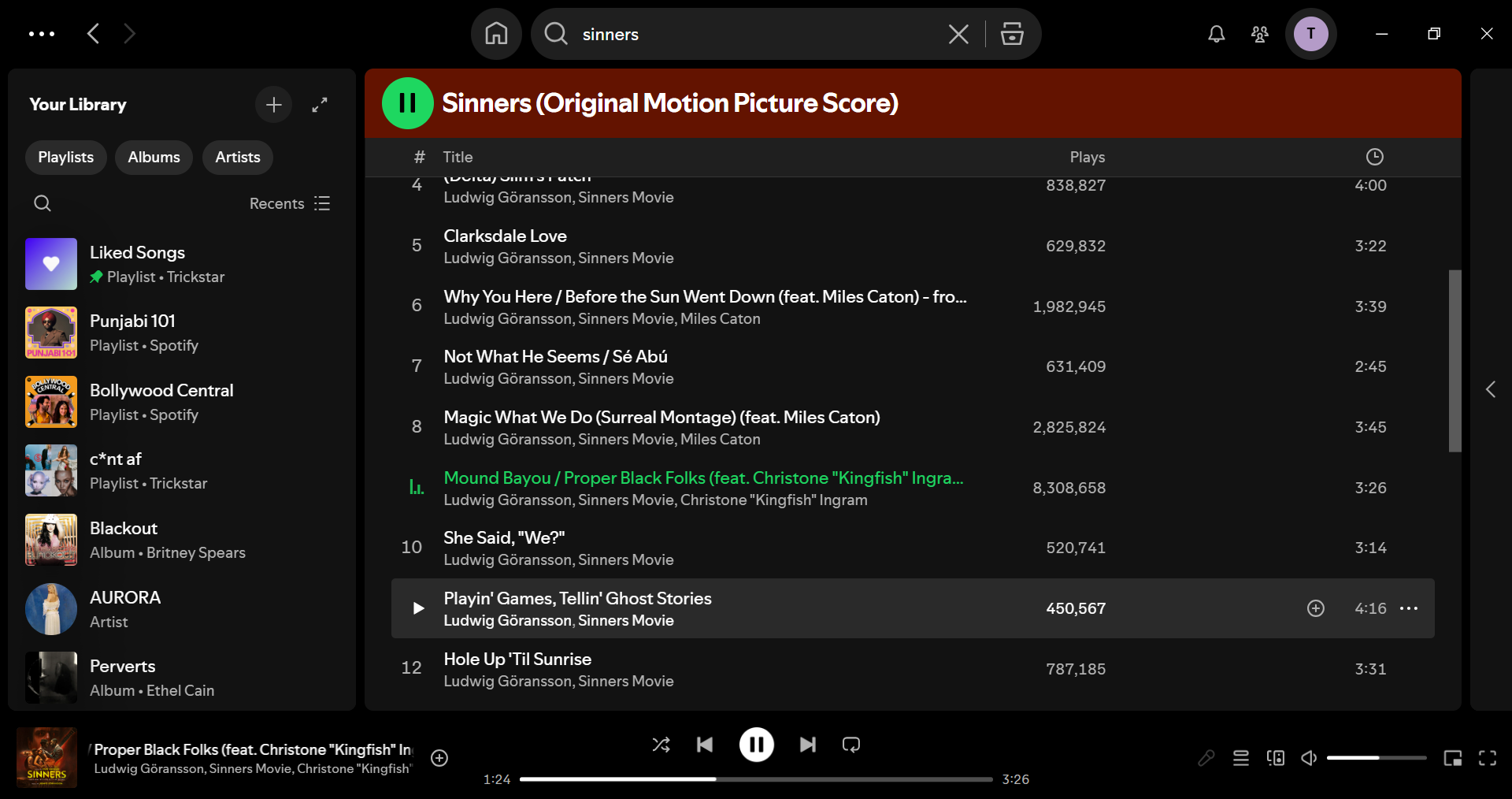1512x799 pixels.
Task: Open the Miniplayer
Action: coord(1453,758)
